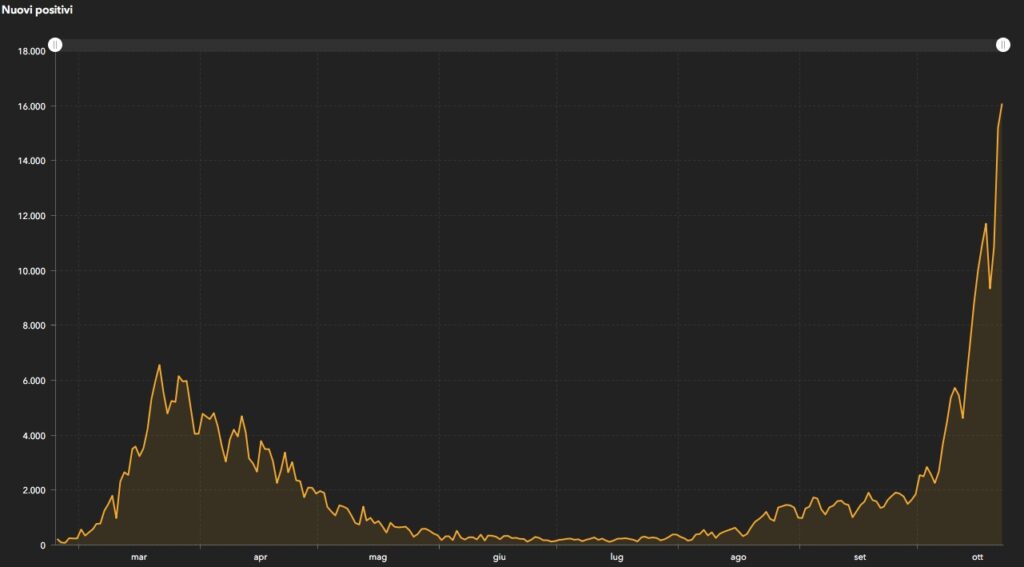1024x567 pixels.
Task: Click the March peak point on the line
Action: [x=159, y=365]
